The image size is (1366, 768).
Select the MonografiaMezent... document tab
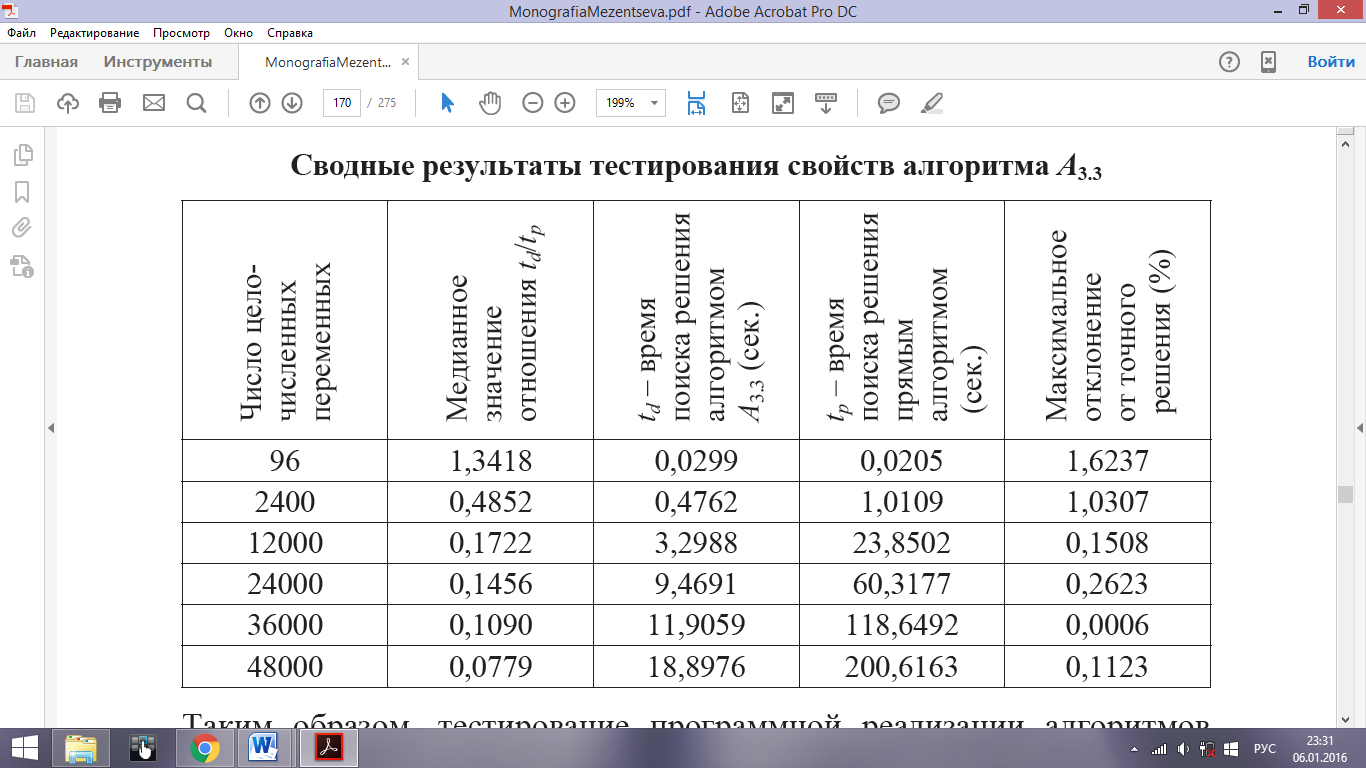coord(328,62)
